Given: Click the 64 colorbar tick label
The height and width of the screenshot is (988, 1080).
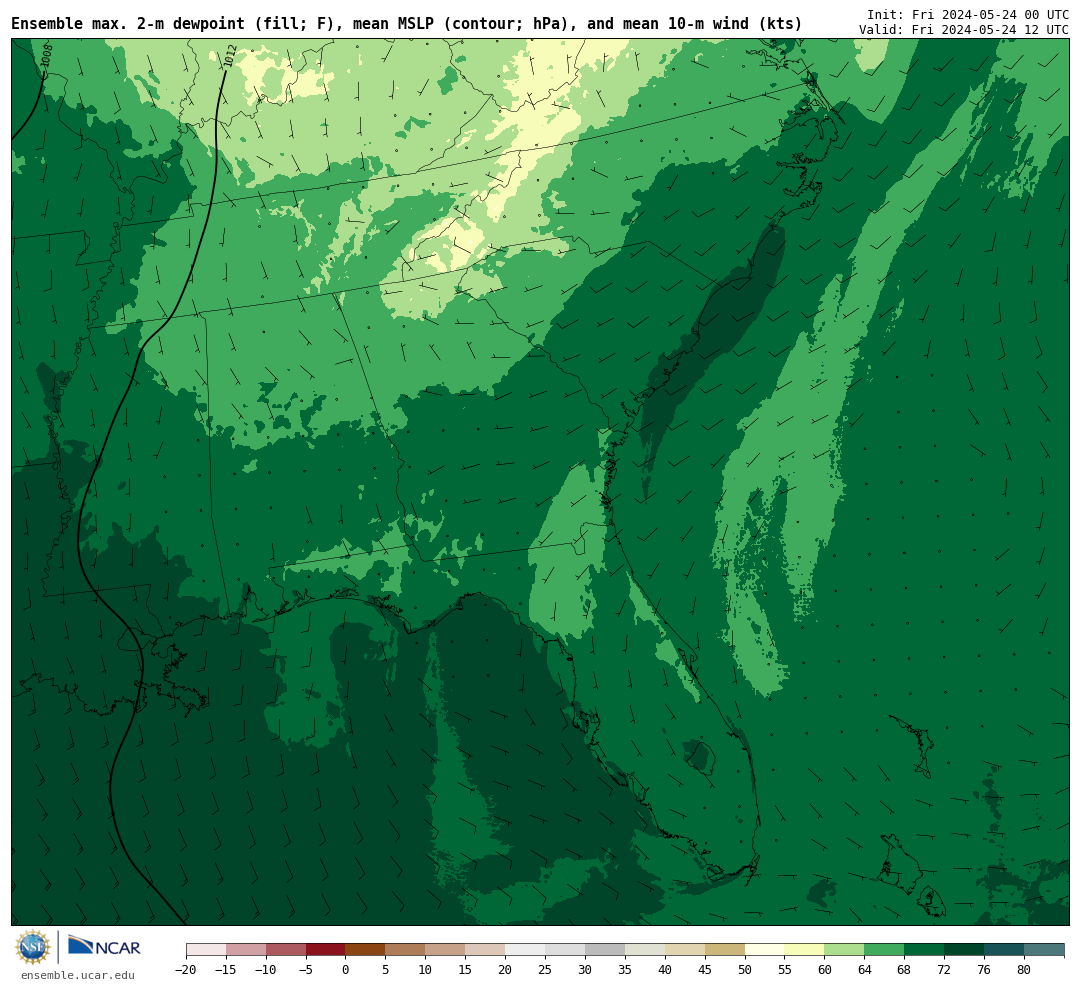Looking at the screenshot, I should coord(864,970).
